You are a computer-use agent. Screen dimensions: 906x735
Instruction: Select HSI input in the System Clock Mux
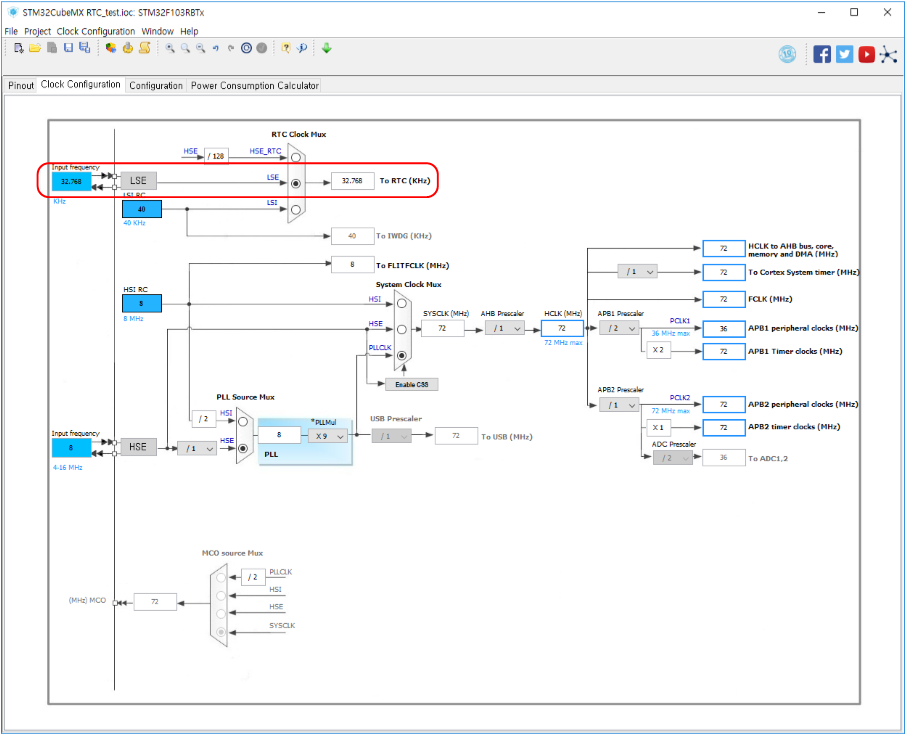402,304
